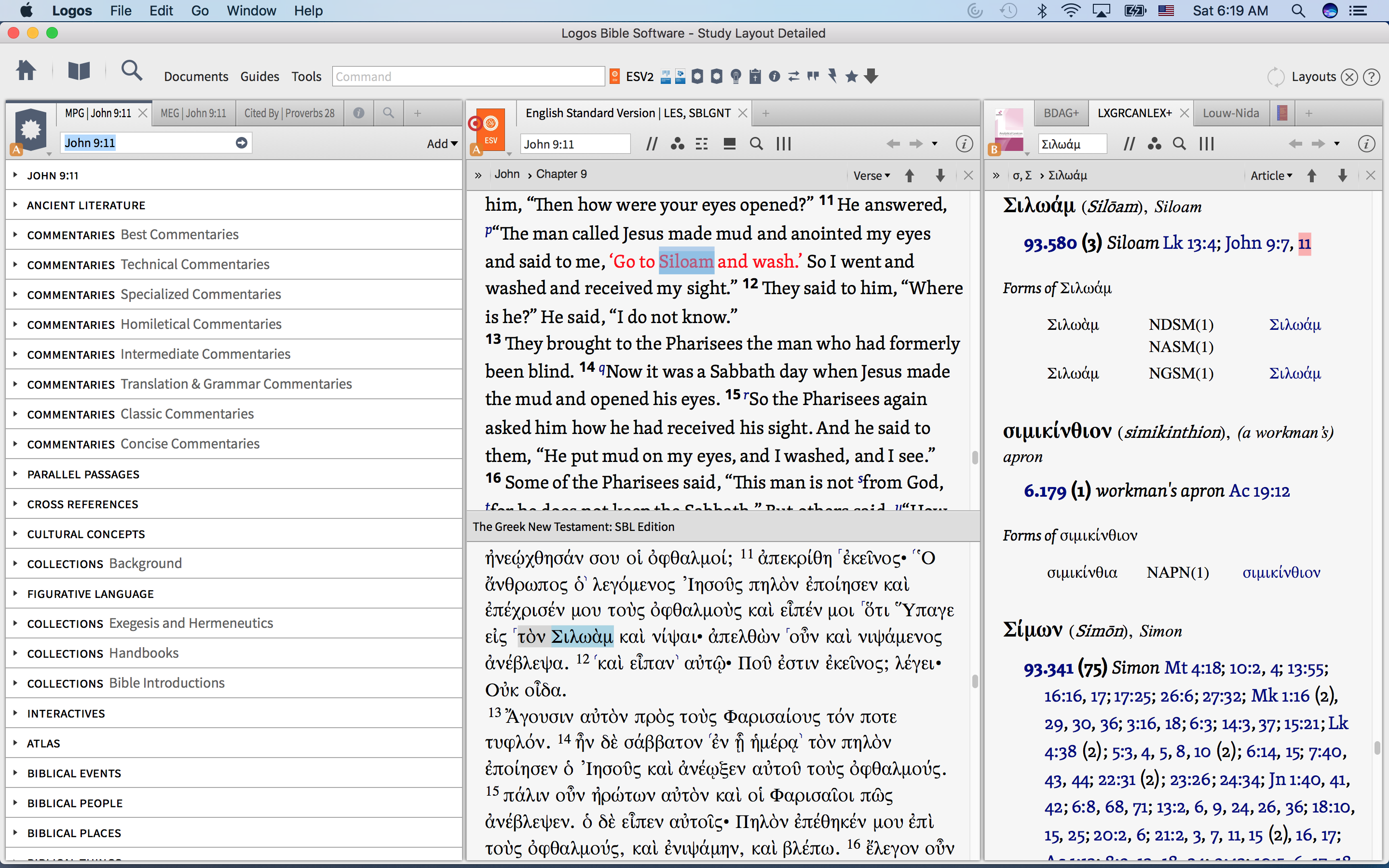This screenshot has height=868, width=1389.
Task: Switch to the Louw-Nida tab
Action: coord(1231,113)
